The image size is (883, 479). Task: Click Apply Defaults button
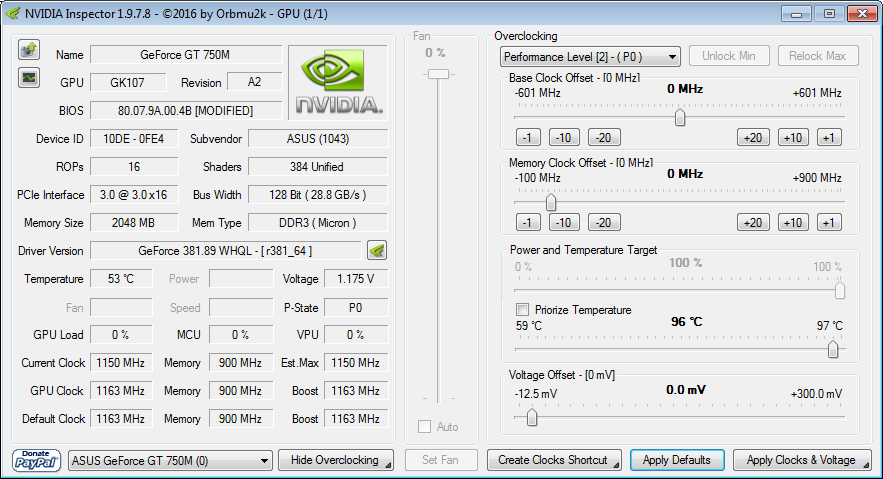point(677,460)
